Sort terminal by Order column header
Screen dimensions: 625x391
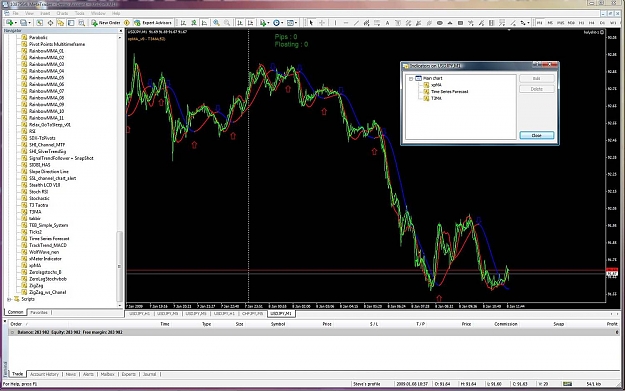pyautogui.click(x=16, y=324)
